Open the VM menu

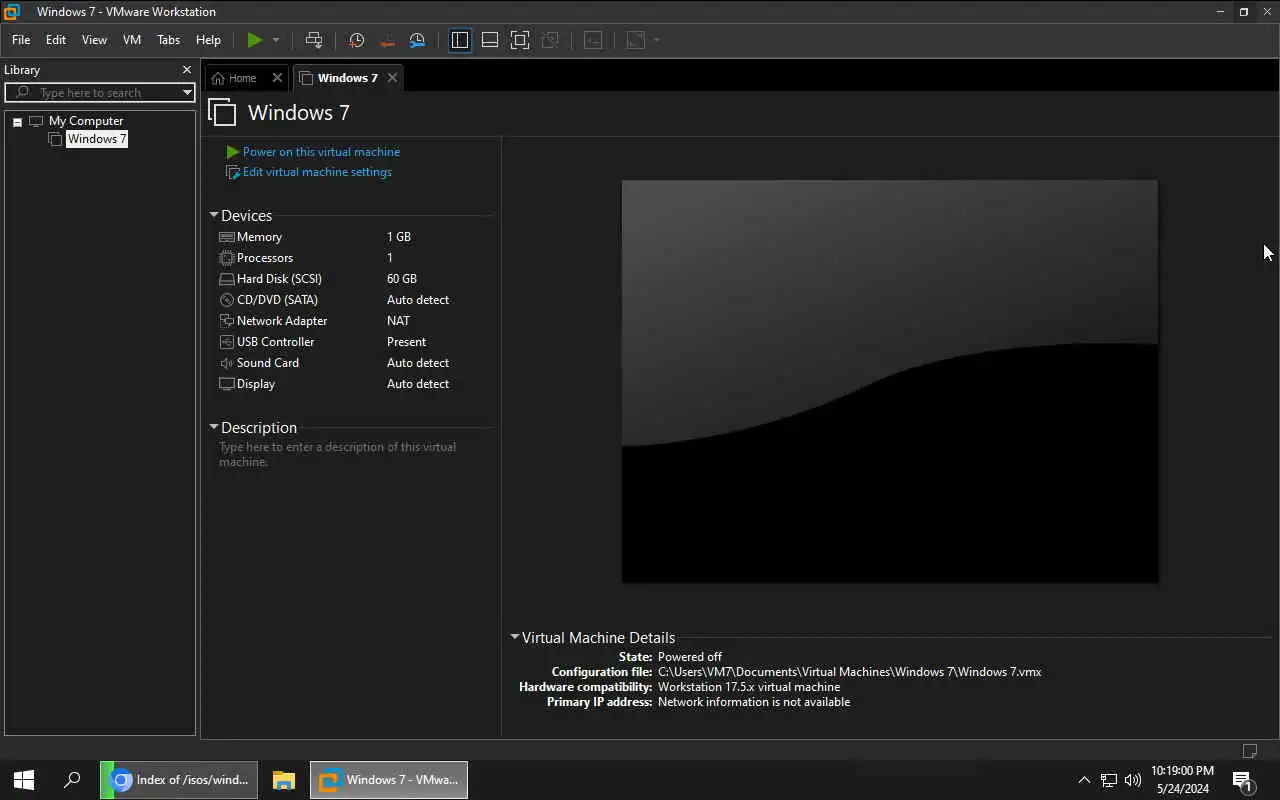click(132, 40)
